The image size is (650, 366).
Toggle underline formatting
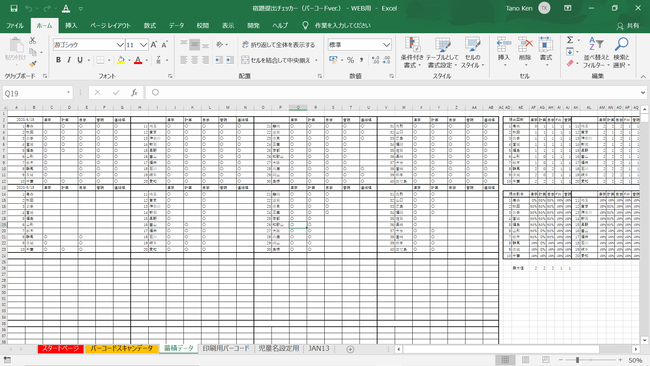(x=80, y=60)
